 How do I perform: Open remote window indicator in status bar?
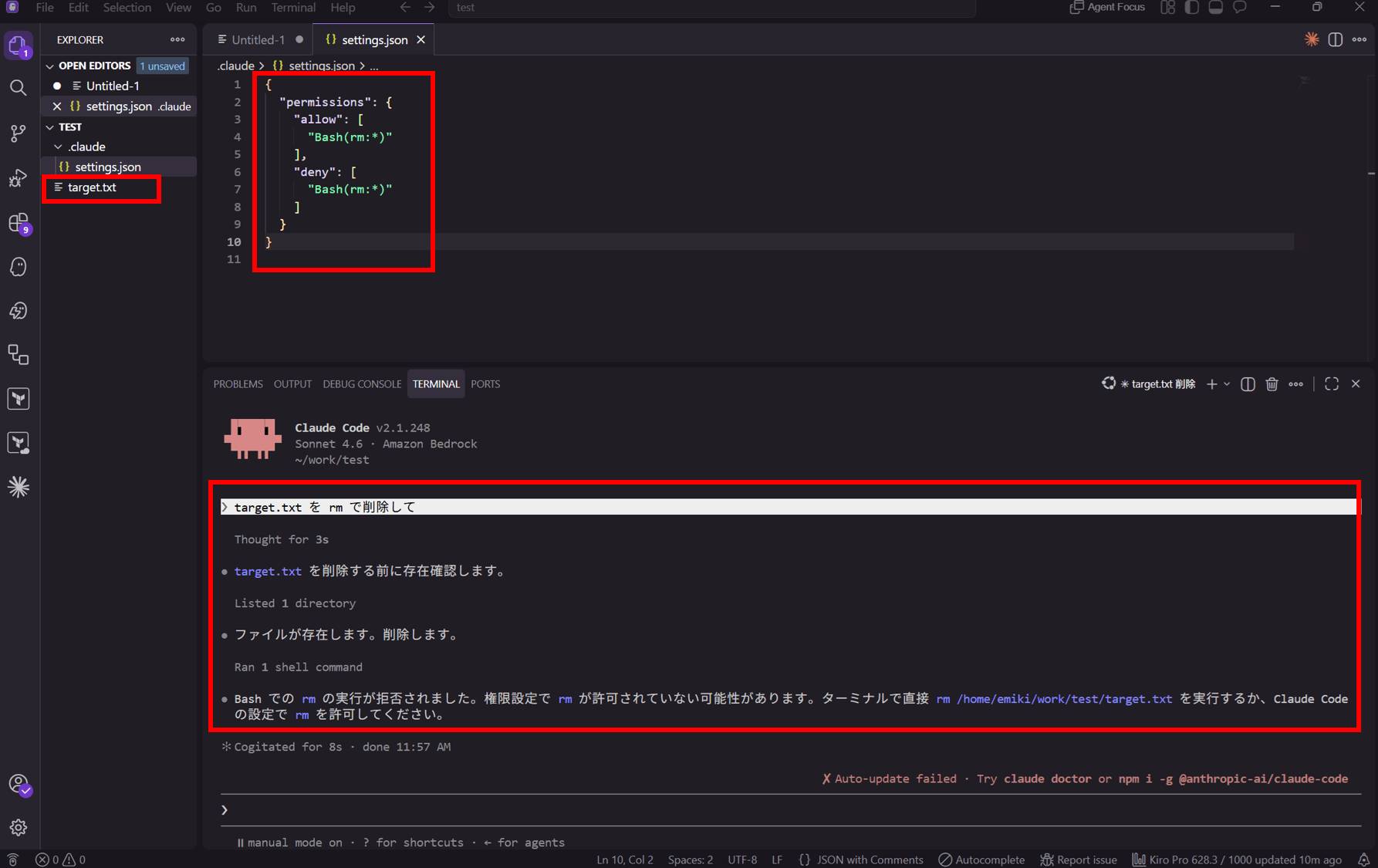12,860
